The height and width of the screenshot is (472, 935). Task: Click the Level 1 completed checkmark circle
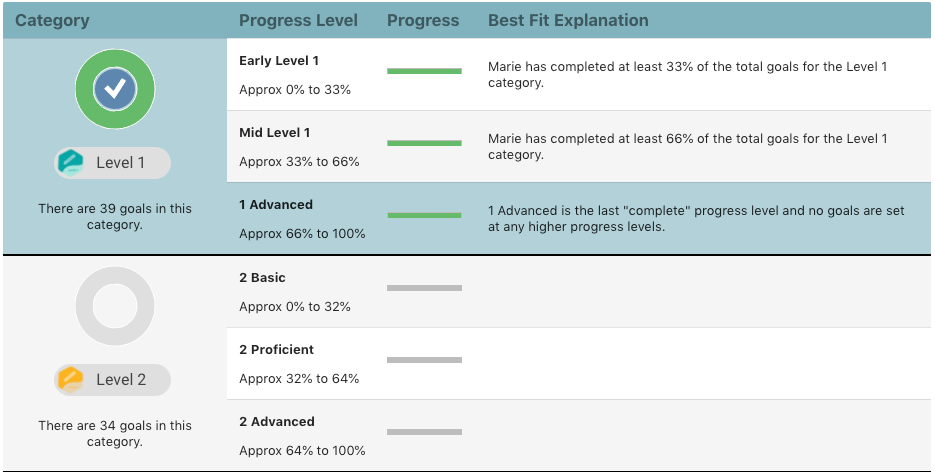pyautogui.click(x=115, y=89)
